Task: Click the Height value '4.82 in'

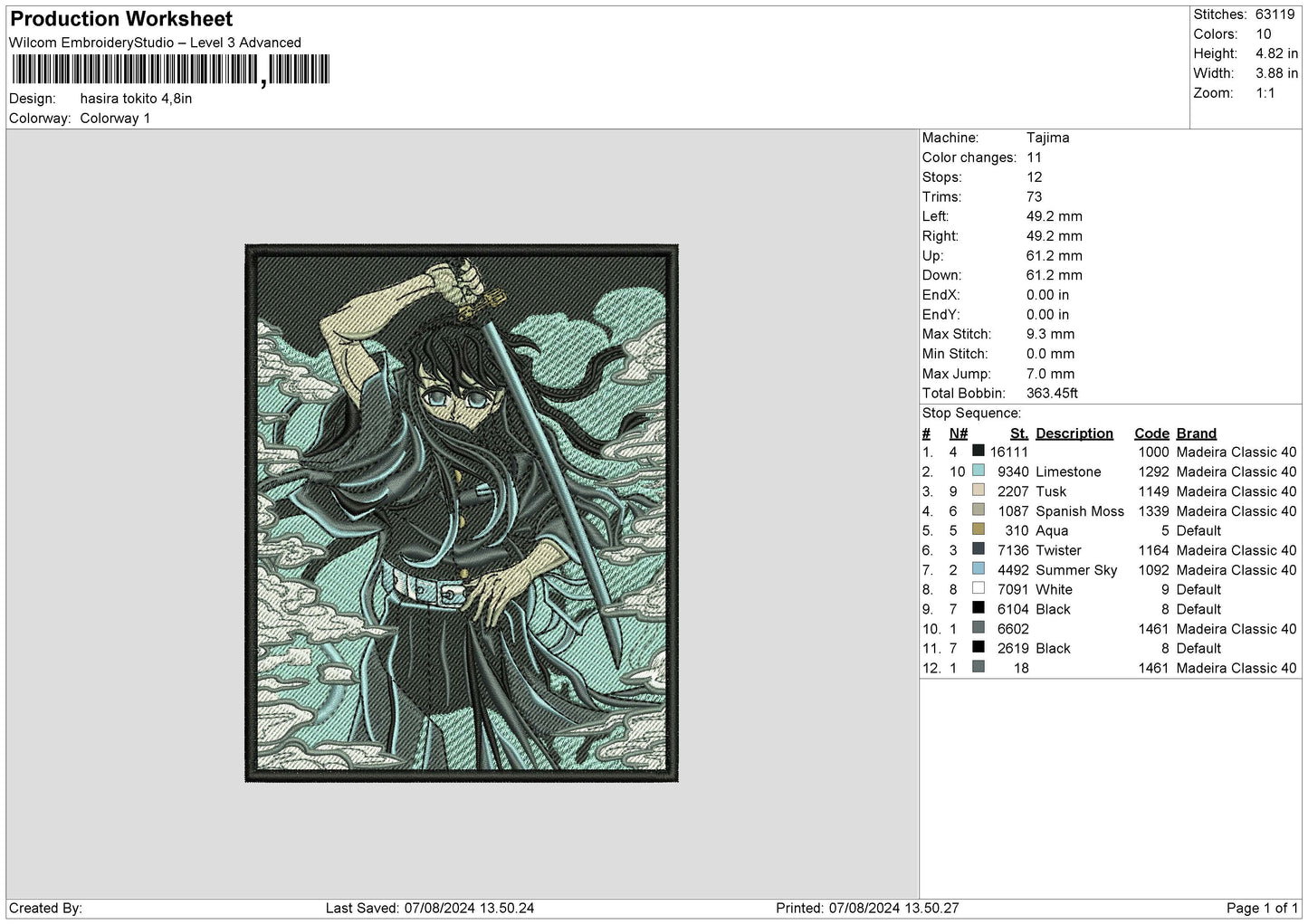Action: [x=1277, y=54]
